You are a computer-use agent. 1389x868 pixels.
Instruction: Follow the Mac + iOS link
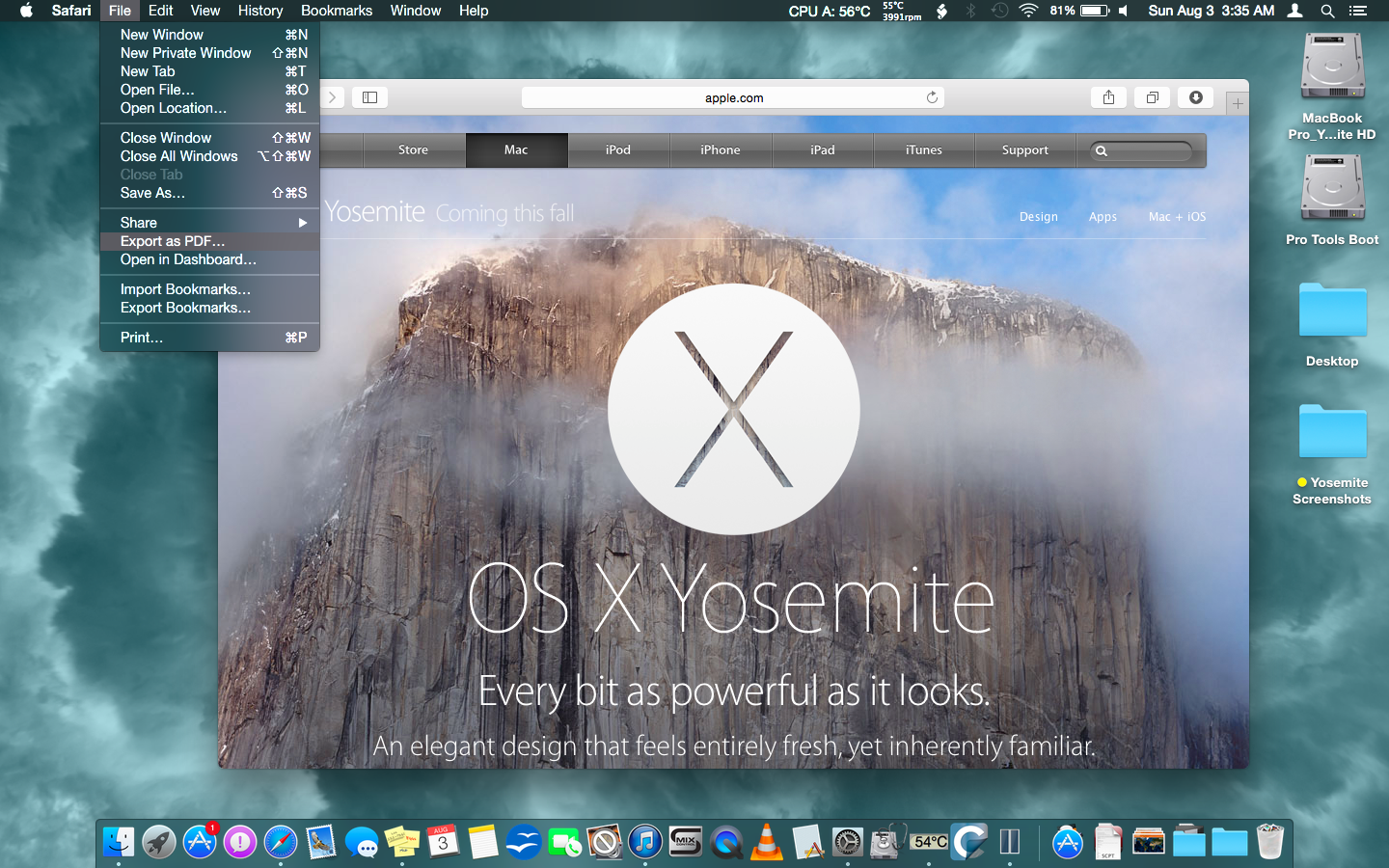pos(1177,217)
